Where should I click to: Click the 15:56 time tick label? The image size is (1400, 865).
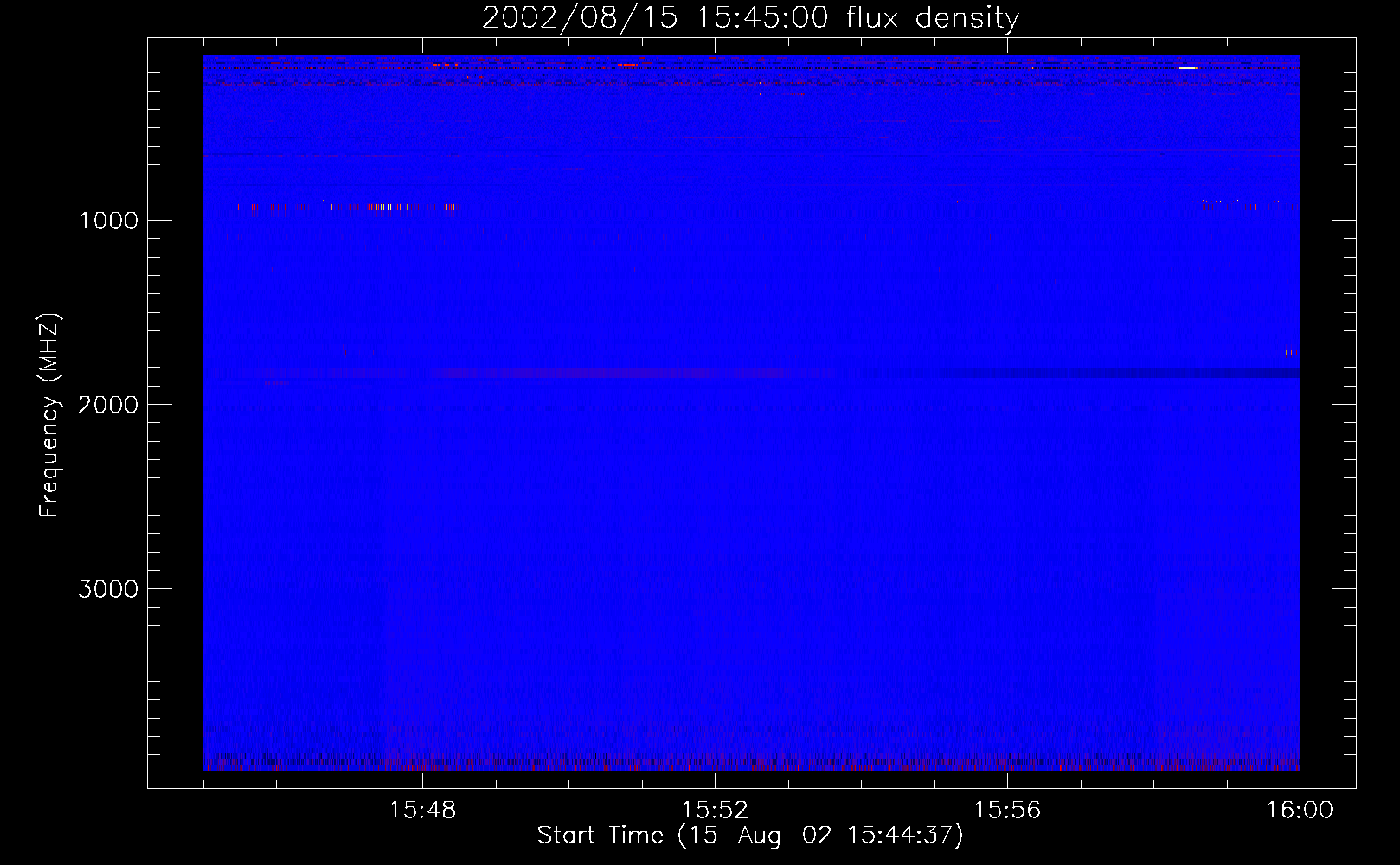(x=1007, y=811)
